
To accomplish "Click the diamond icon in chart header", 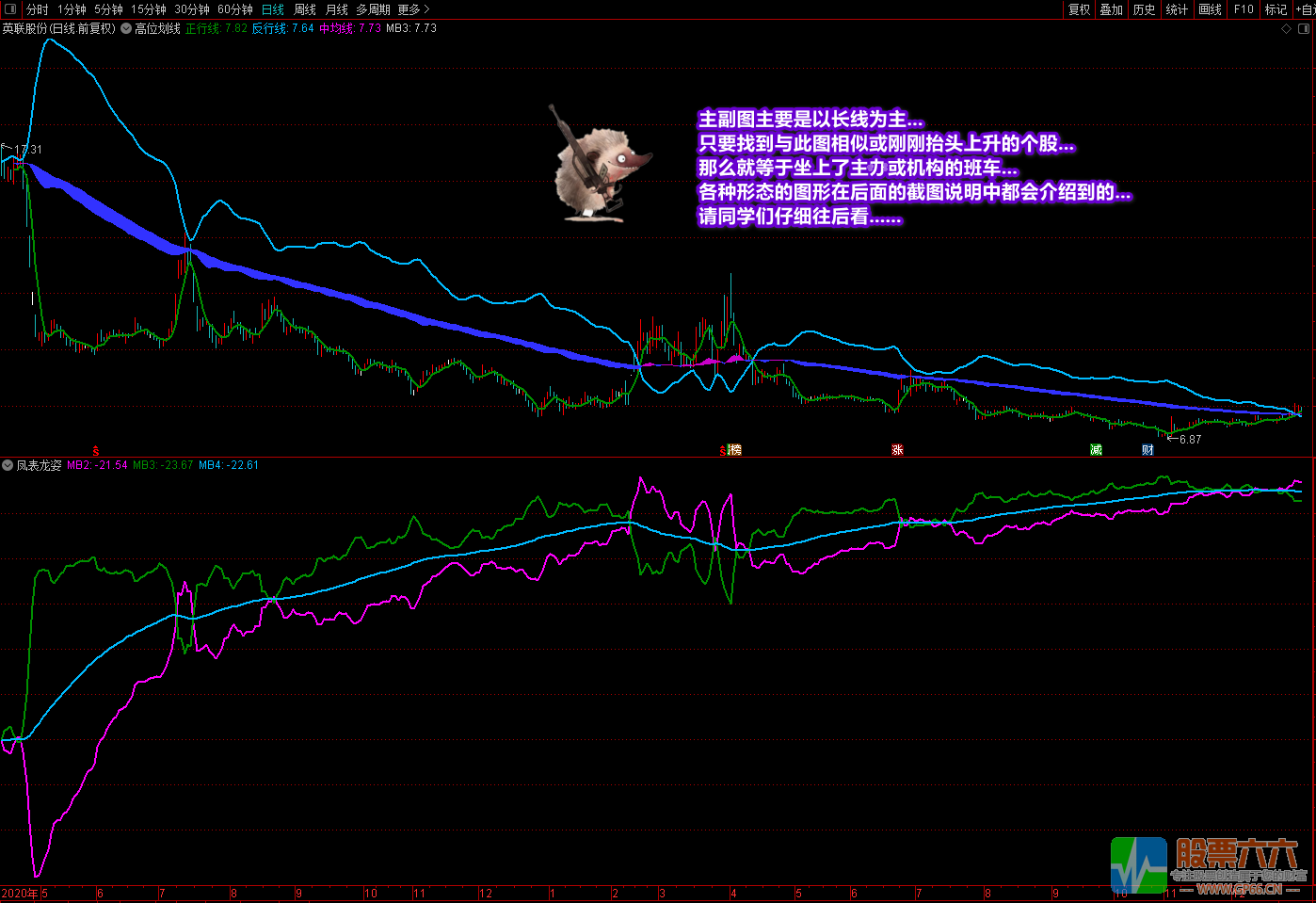I will coord(1287,29).
